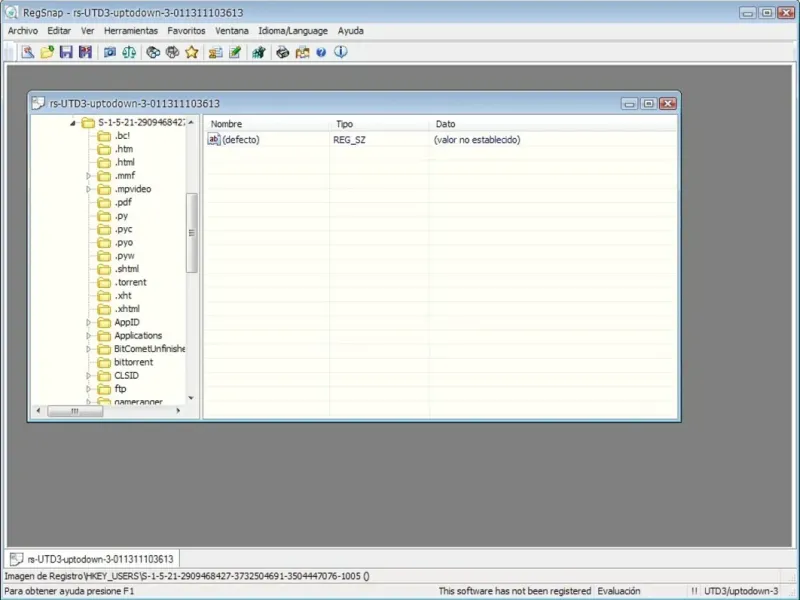Select the .torrent key folder
Image resolution: width=800 pixels, height=600 pixels.
tap(122, 282)
